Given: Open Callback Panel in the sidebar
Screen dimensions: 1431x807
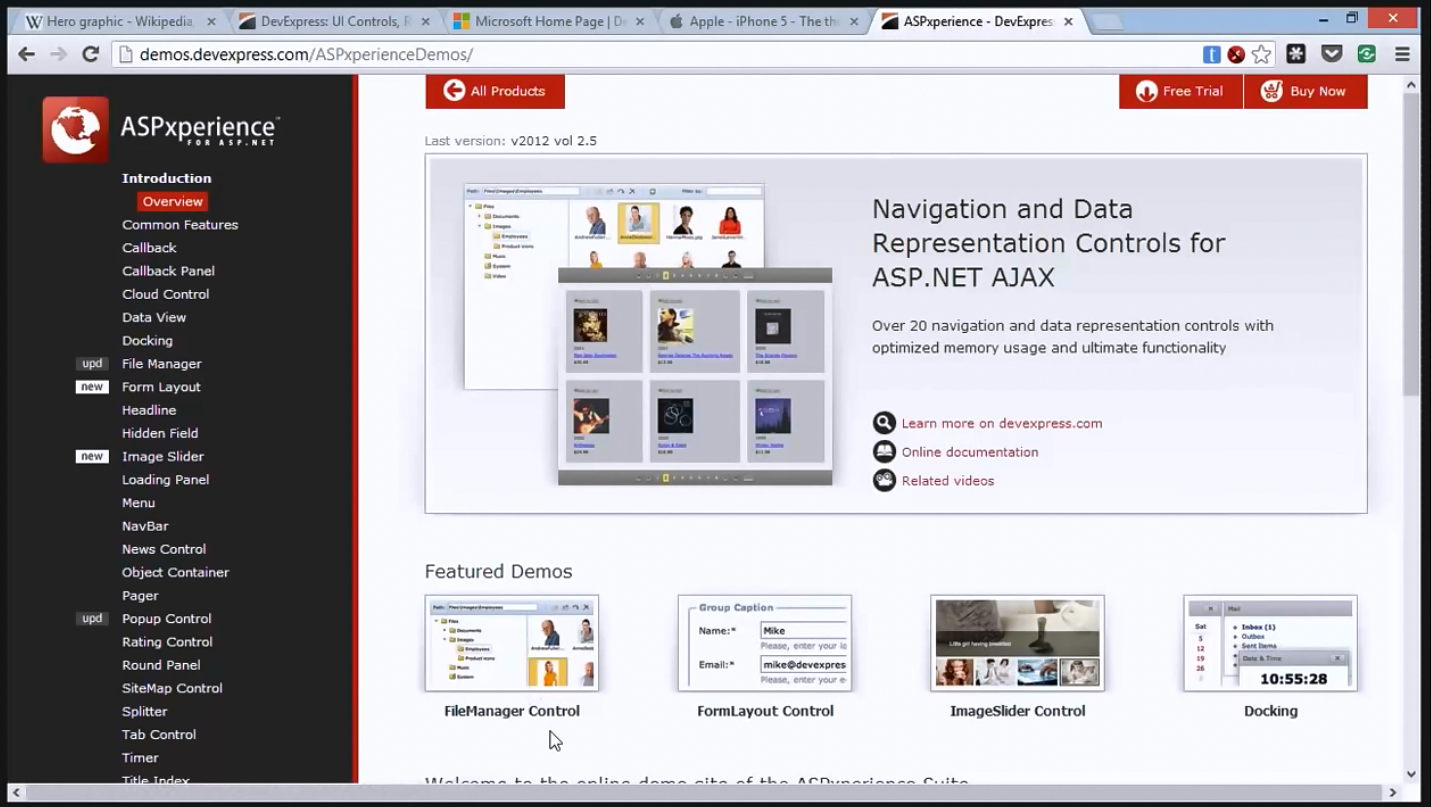Looking at the screenshot, I should [x=168, y=271].
